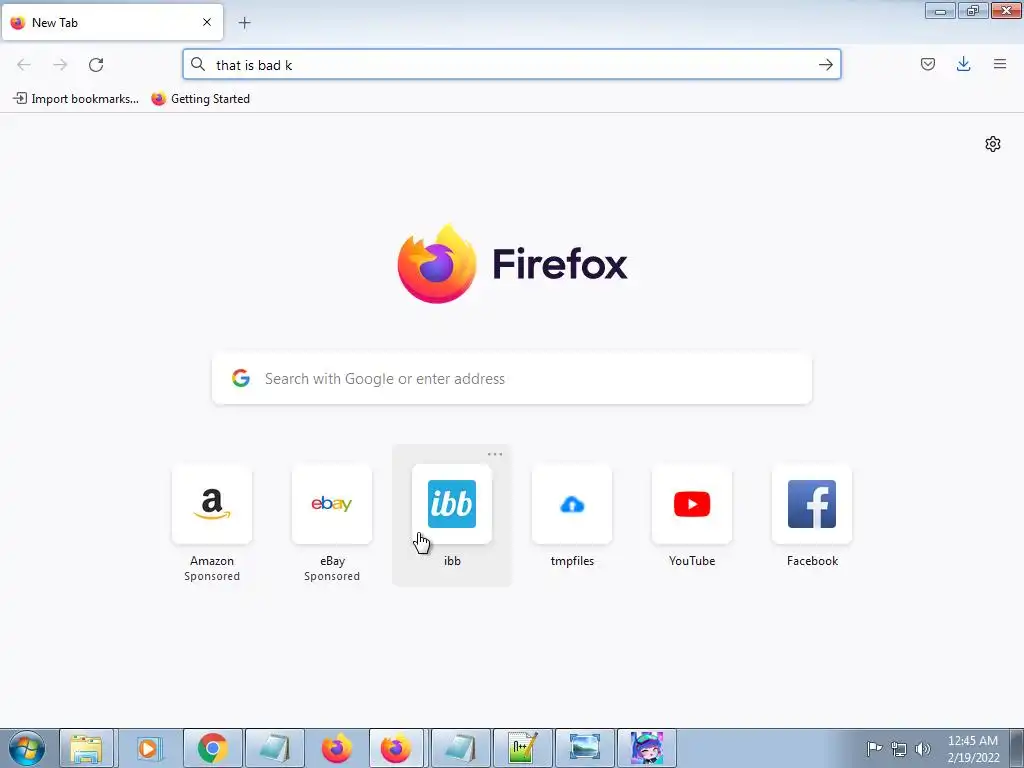This screenshot has width=1024, height=768.
Task: Open File Explorer from the taskbar
Action: coord(87,748)
